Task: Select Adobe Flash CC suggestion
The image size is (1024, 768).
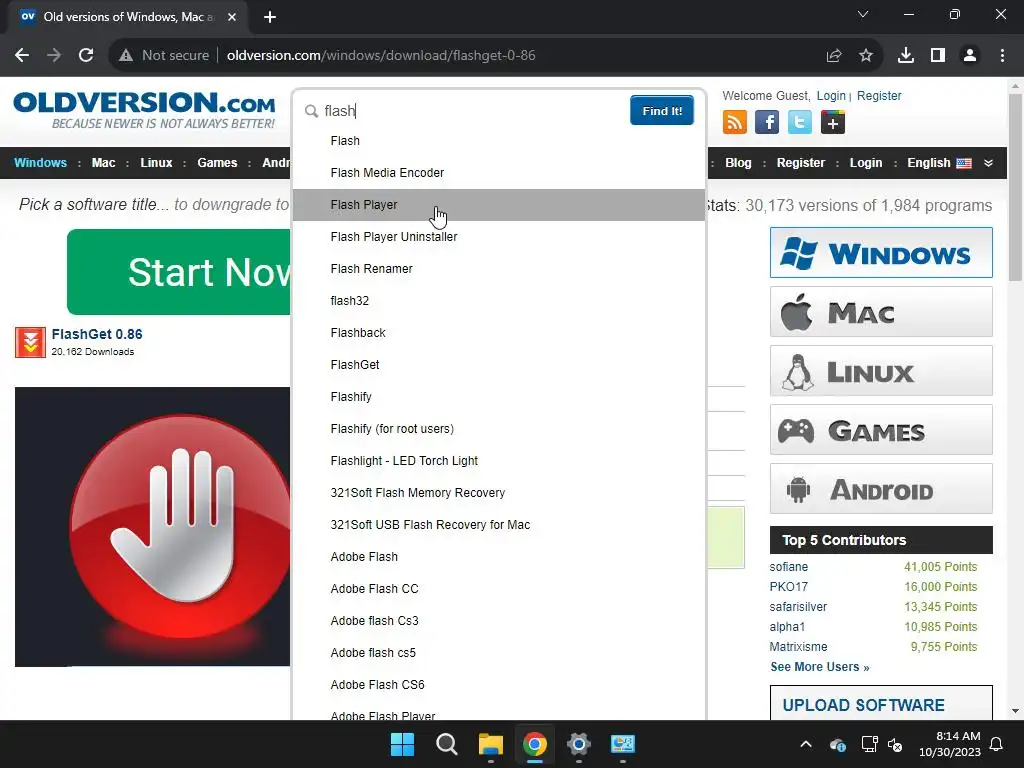Action: click(x=499, y=589)
